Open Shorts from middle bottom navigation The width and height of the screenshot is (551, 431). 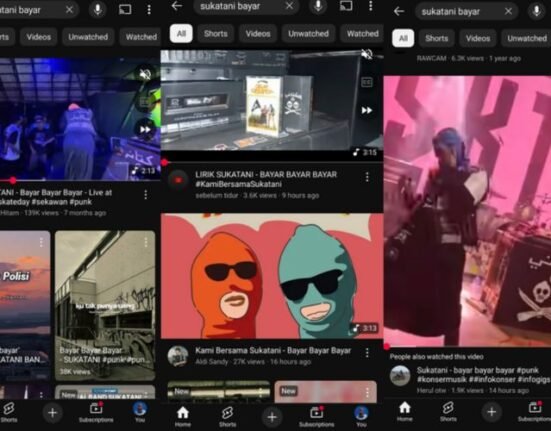[x=228, y=417]
